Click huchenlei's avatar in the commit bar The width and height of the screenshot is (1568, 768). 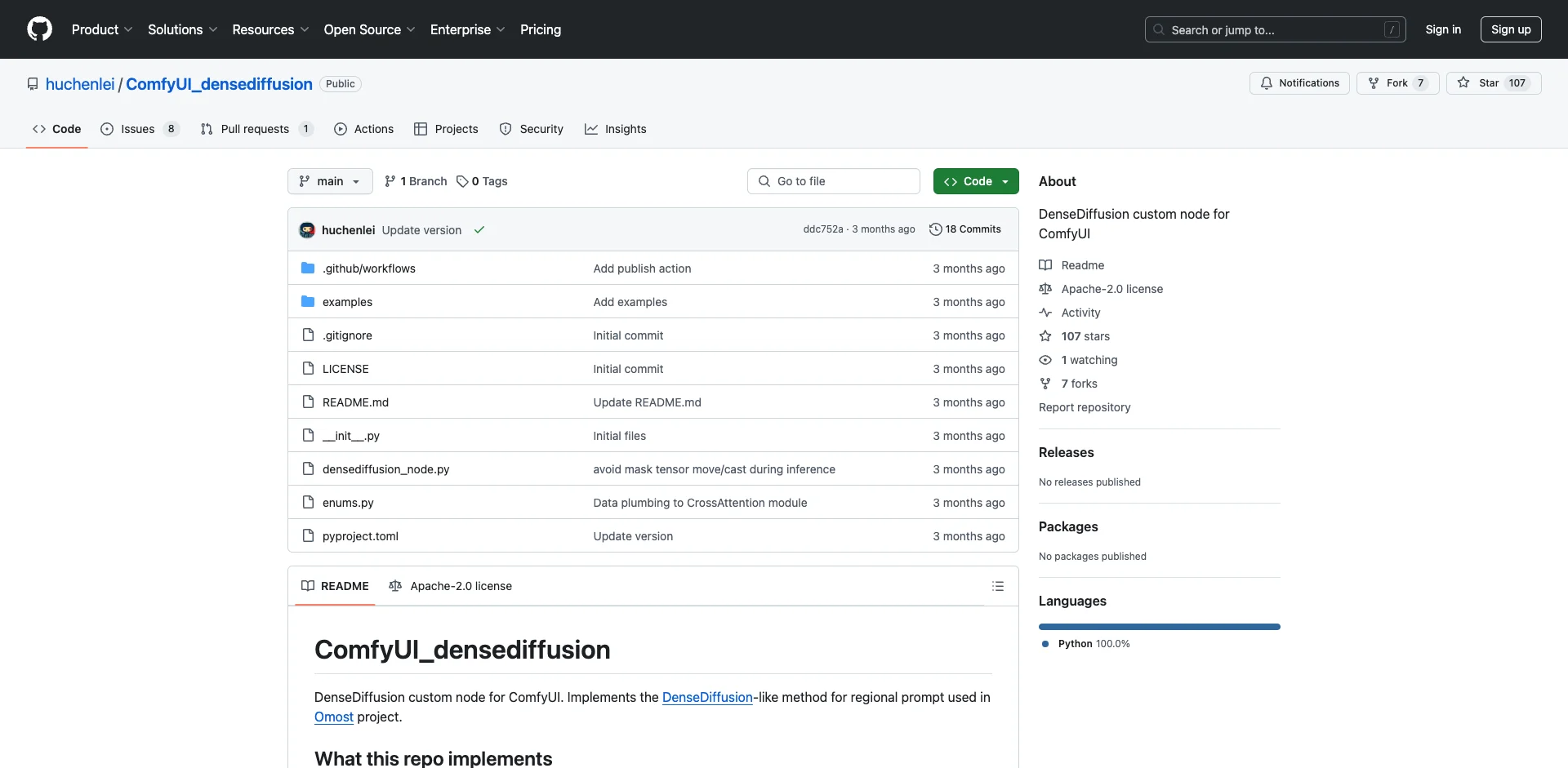[307, 230]
